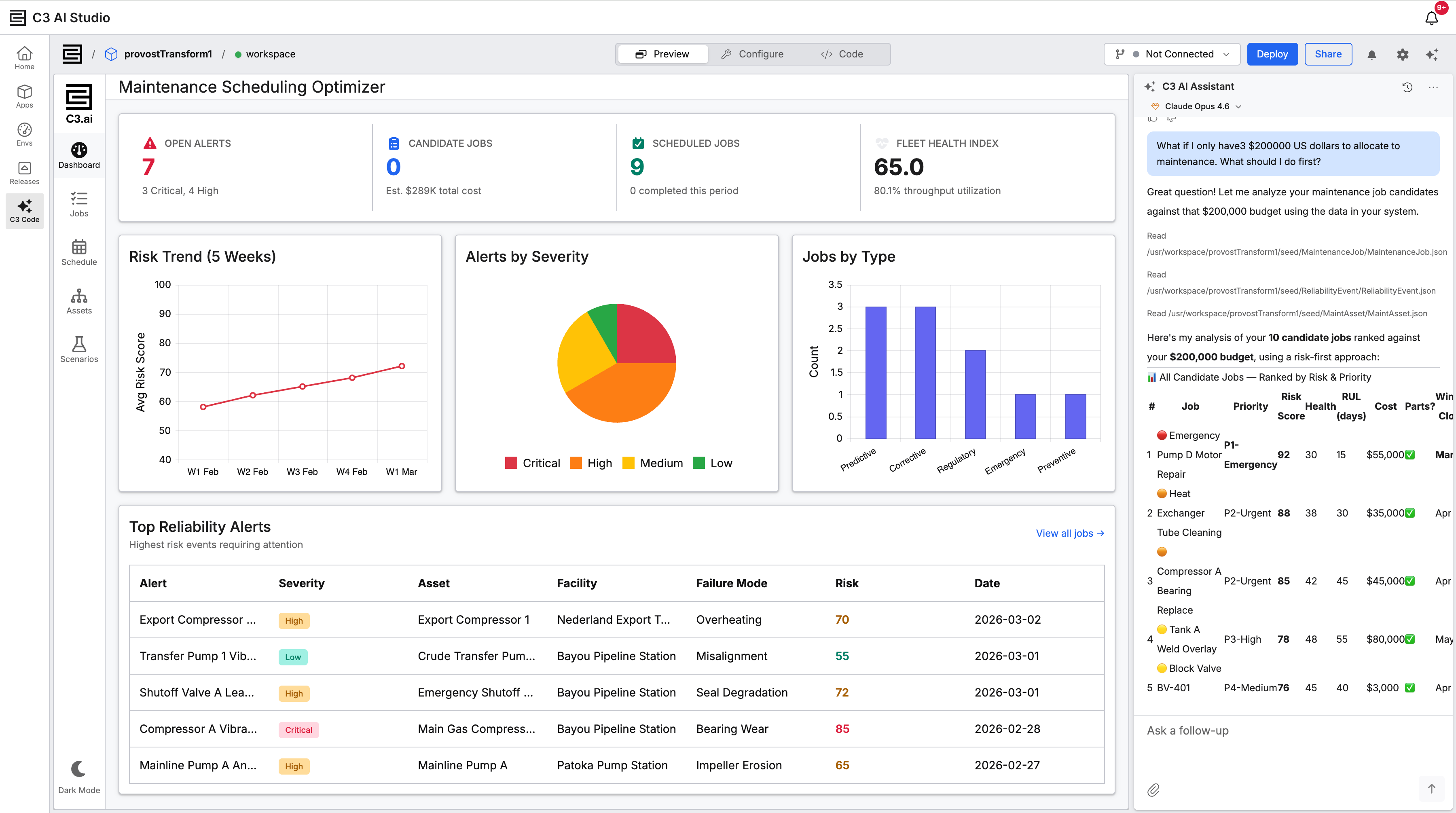Open the settings gear icon
The height and width of the screenshot is (813, 1456).
pos(1402,54)
